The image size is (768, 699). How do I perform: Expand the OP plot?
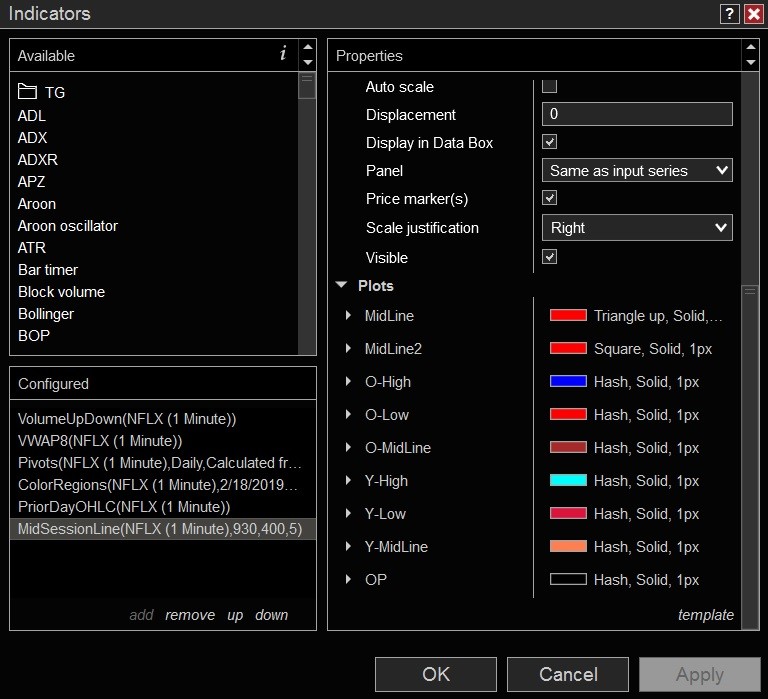coord(348,579)
